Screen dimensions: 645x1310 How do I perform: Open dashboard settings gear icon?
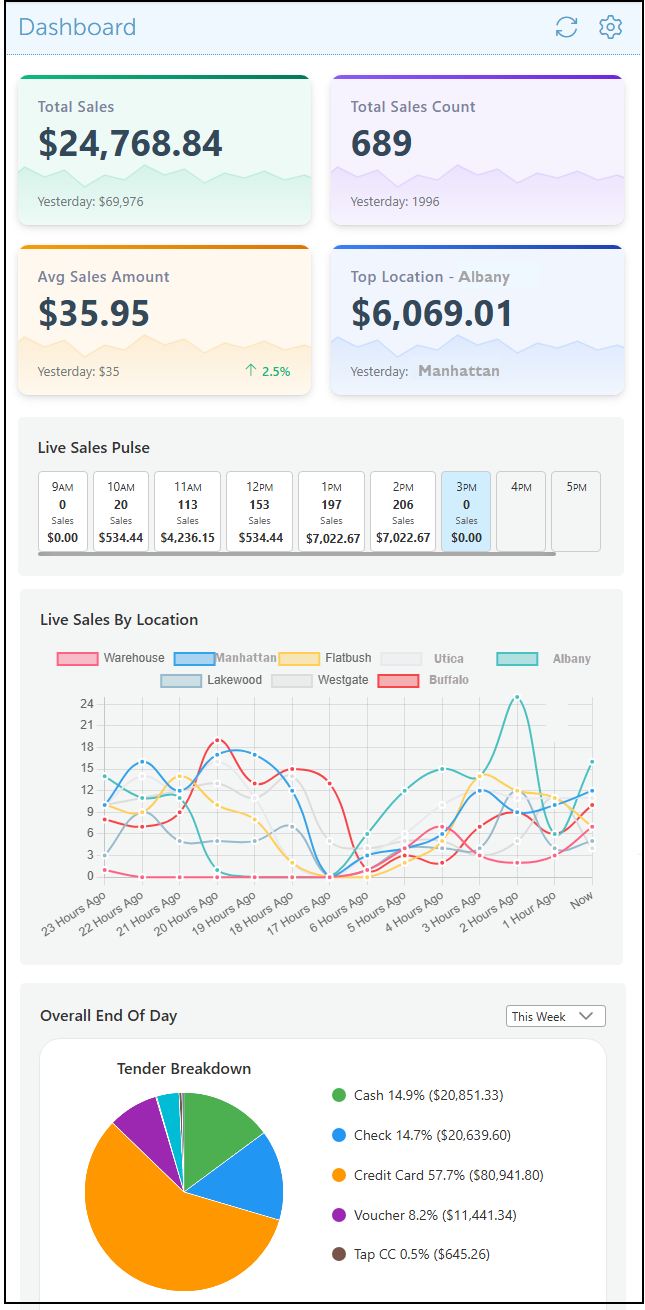[x=610, y=27]
